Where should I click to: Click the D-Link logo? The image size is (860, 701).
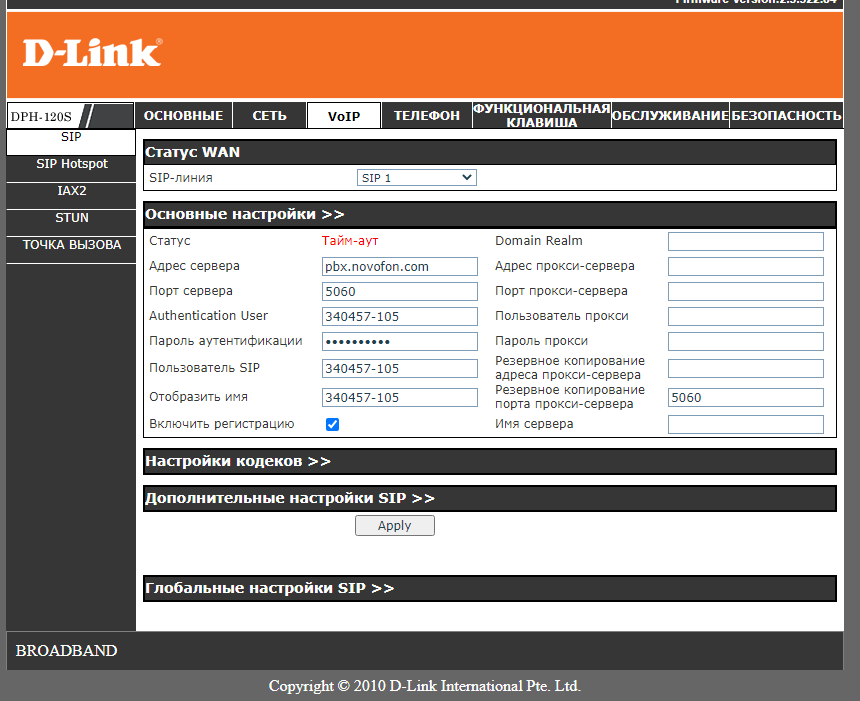click(91, 52)
